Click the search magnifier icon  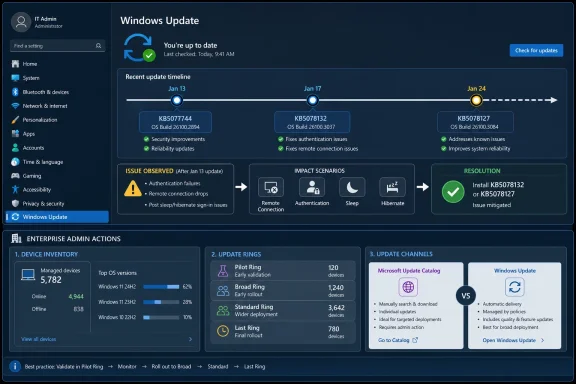98,46
